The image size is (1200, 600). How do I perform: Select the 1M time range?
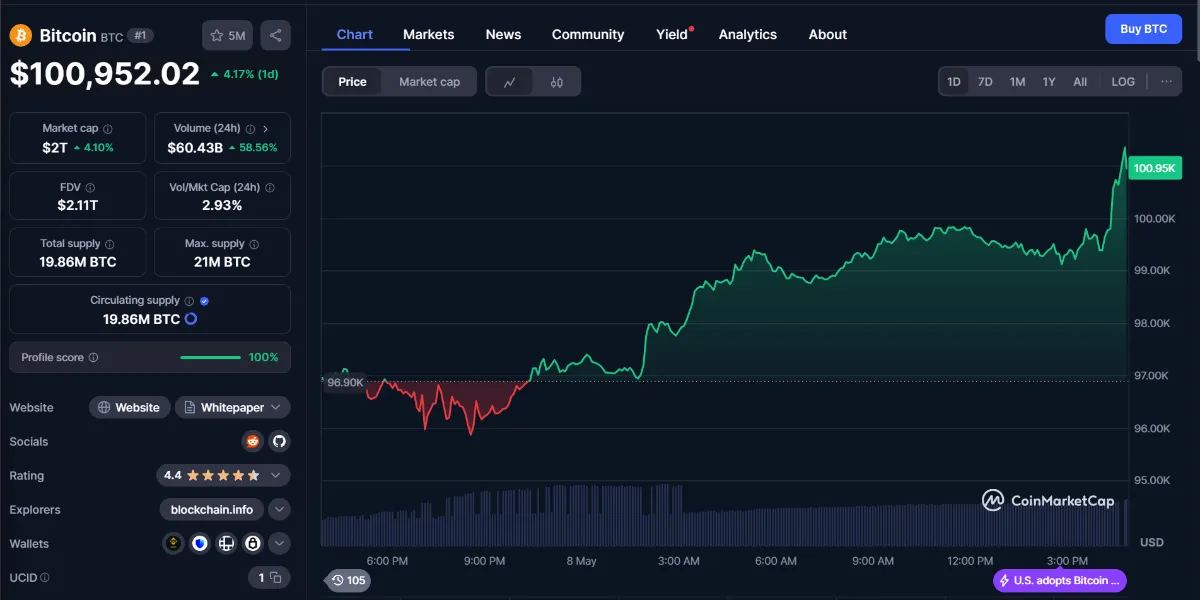click(1017, 82)
